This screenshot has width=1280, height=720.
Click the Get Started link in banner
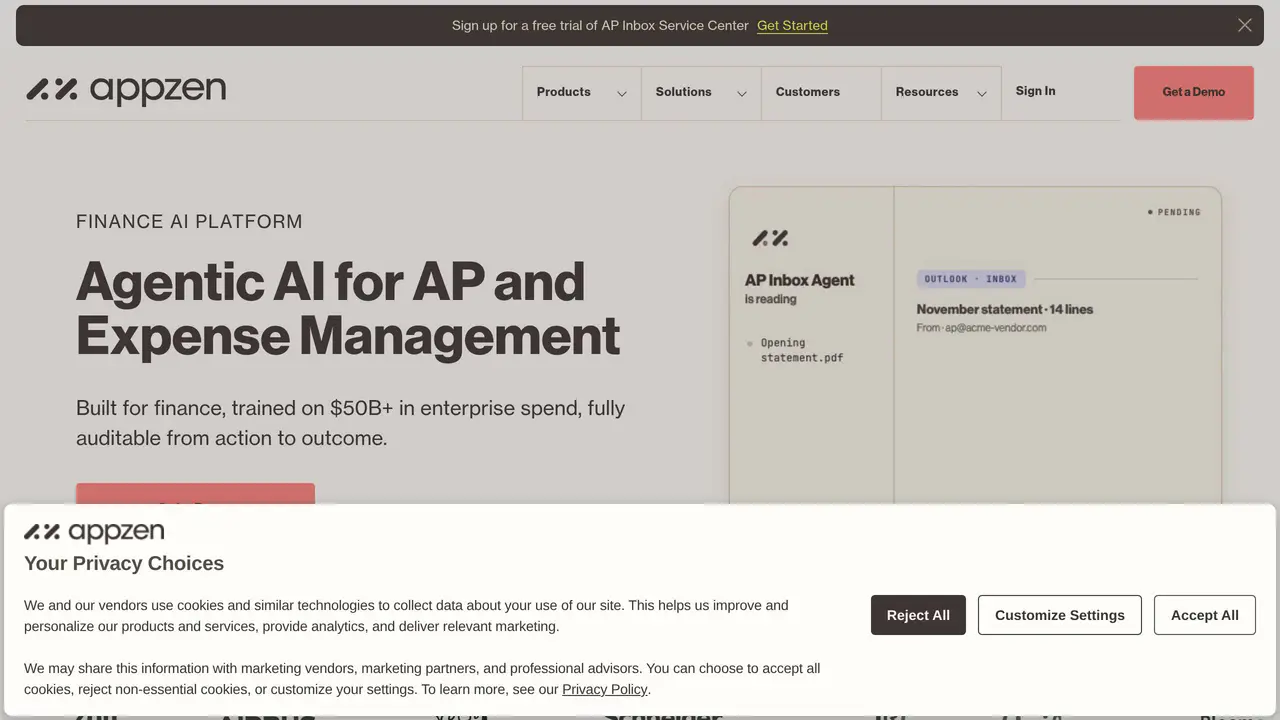point(792,25)
